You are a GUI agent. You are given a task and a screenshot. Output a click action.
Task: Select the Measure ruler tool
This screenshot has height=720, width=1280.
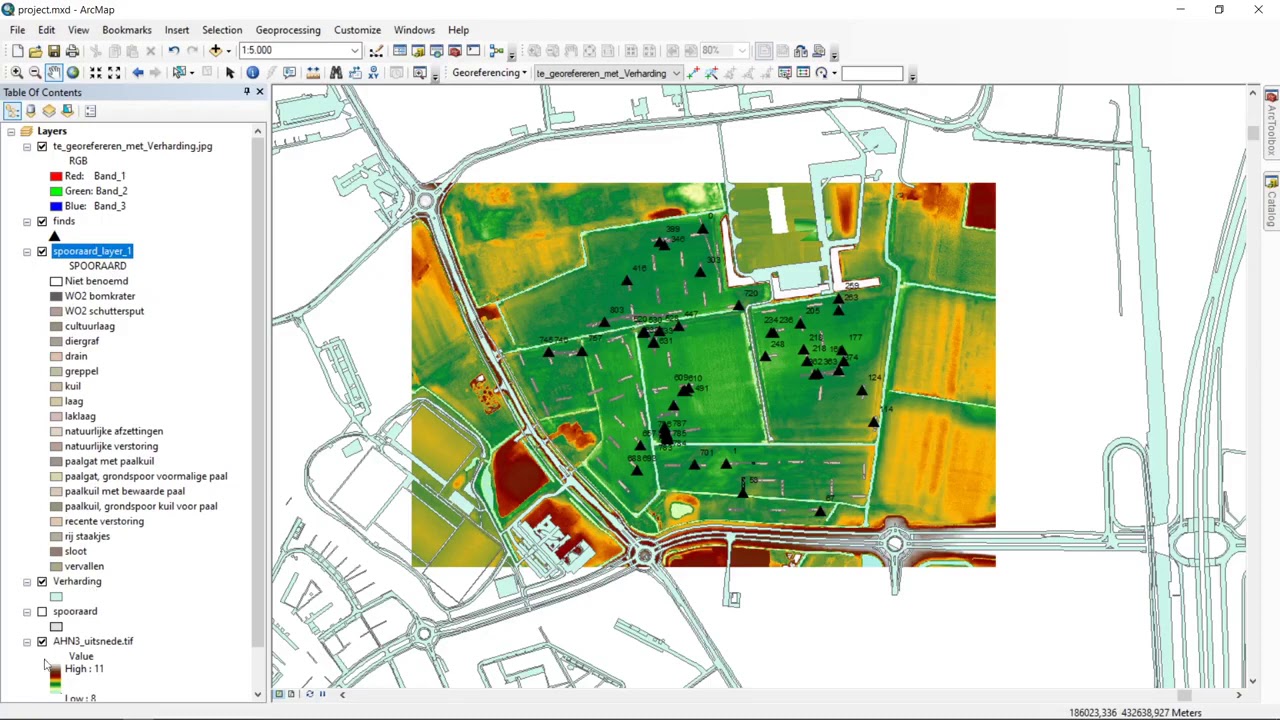click(313, 73)
